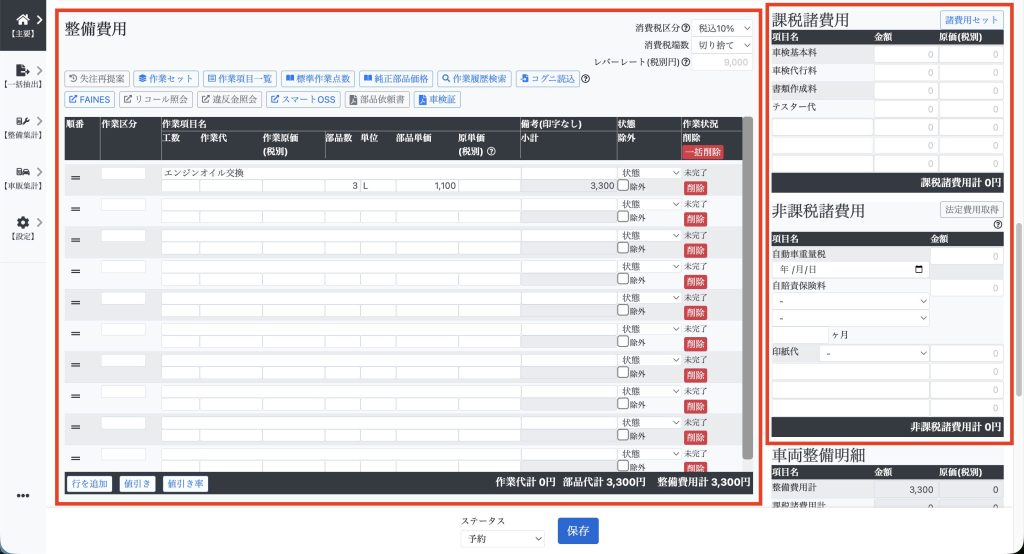Image resolution: width=1024 pixels, height=554 pixels.
Task: Open the ステータス 予約 dropdown
Action: 502,538
